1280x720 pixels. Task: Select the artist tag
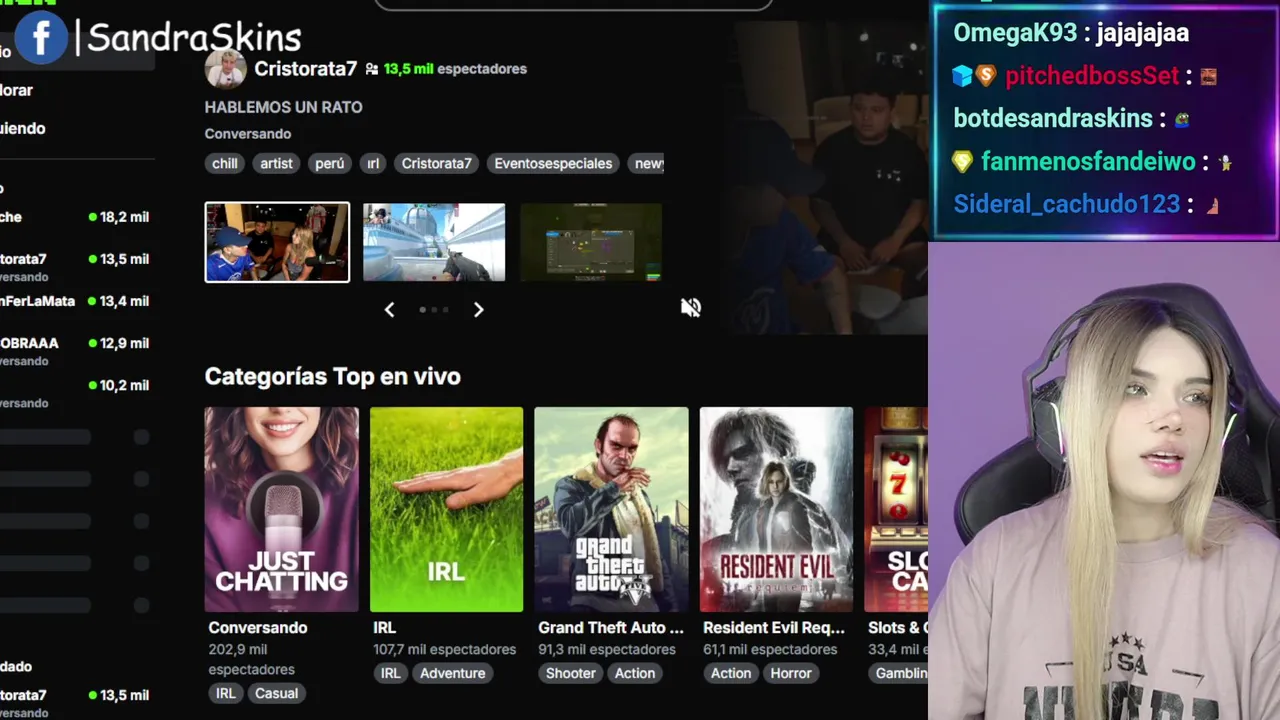277,163
